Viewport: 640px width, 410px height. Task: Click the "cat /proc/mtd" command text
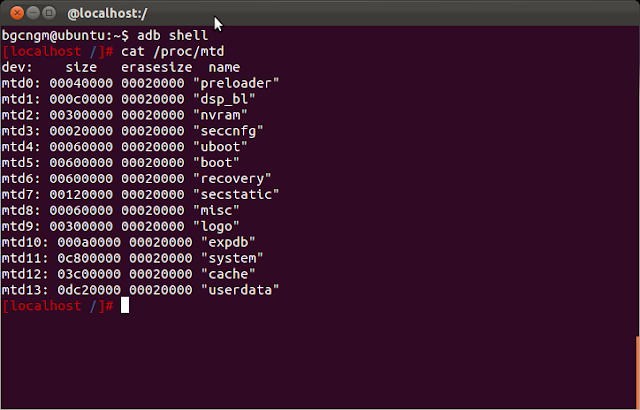tap(174, 50)
